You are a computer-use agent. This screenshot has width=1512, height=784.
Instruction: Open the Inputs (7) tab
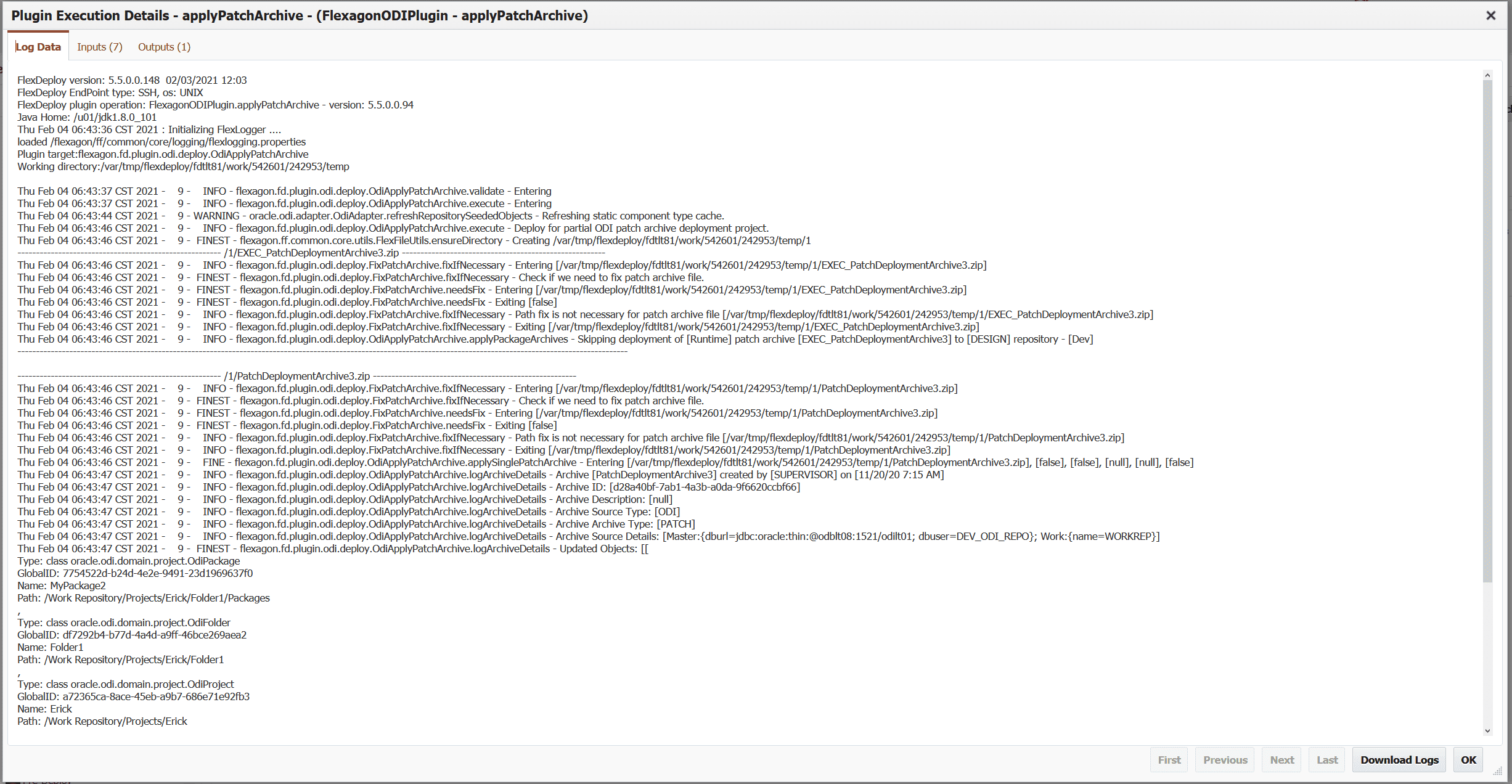pos(100,47)
